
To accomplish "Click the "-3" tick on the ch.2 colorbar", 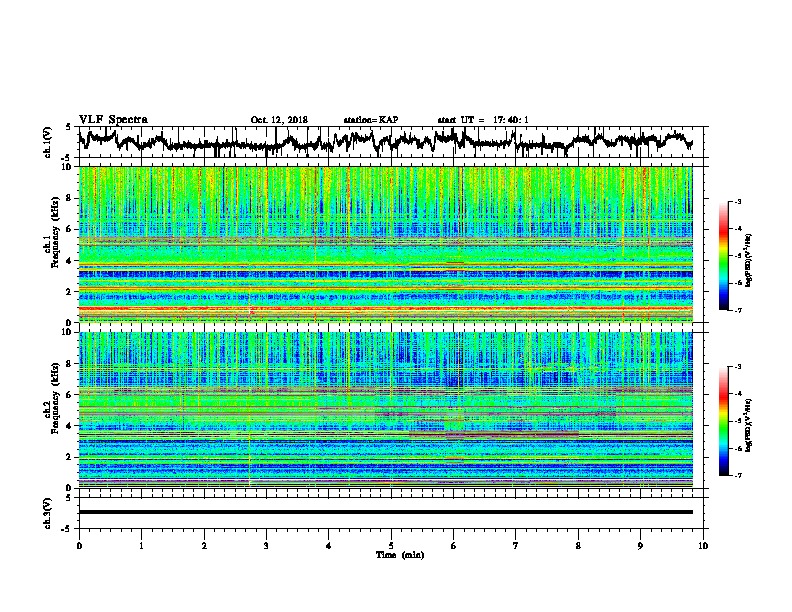I will tap(738, 367).
